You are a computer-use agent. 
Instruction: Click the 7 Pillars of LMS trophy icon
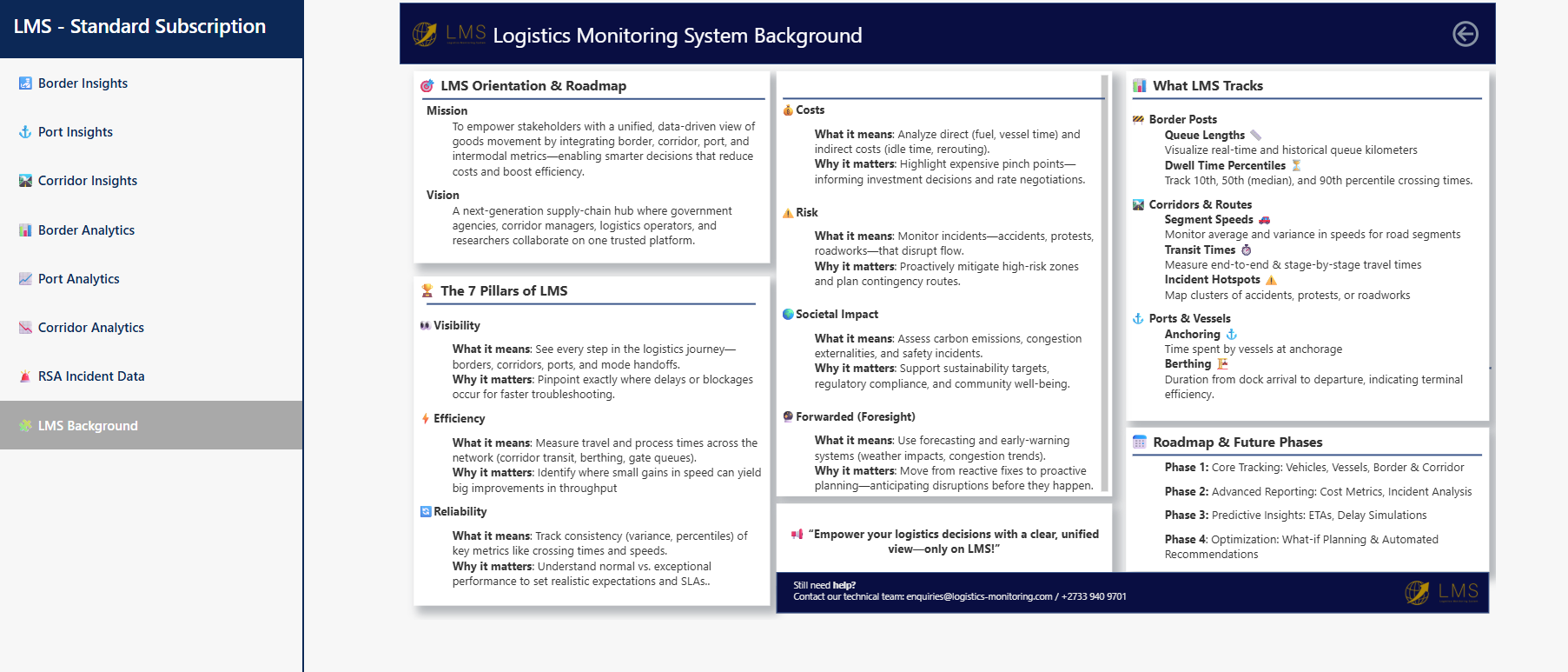coord(427,291)
